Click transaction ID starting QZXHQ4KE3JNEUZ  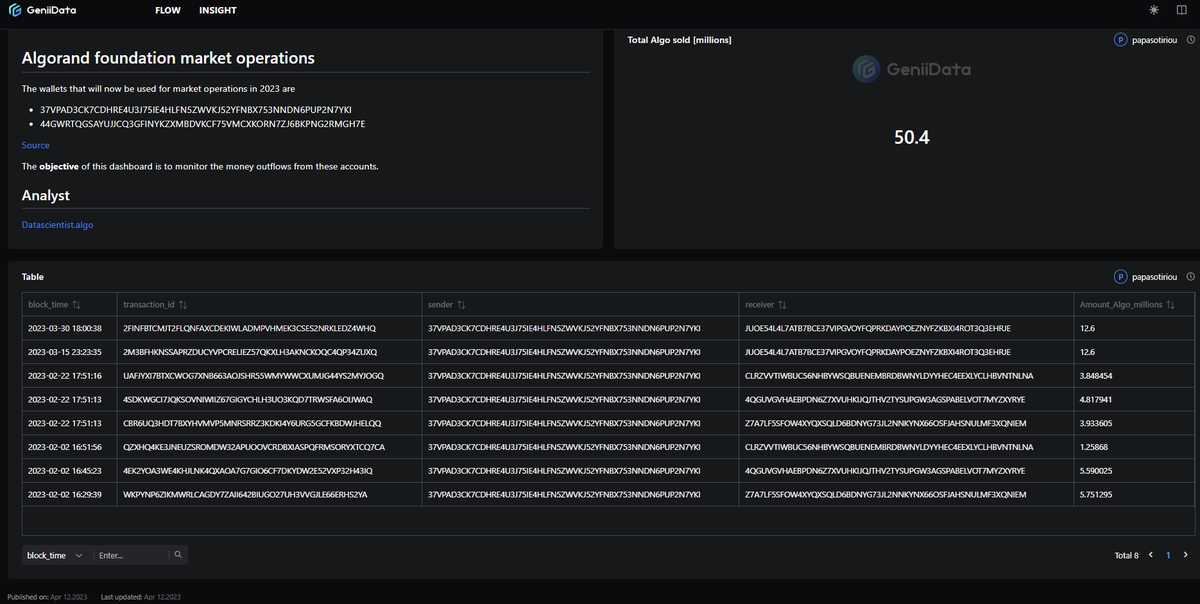point(254,446)
